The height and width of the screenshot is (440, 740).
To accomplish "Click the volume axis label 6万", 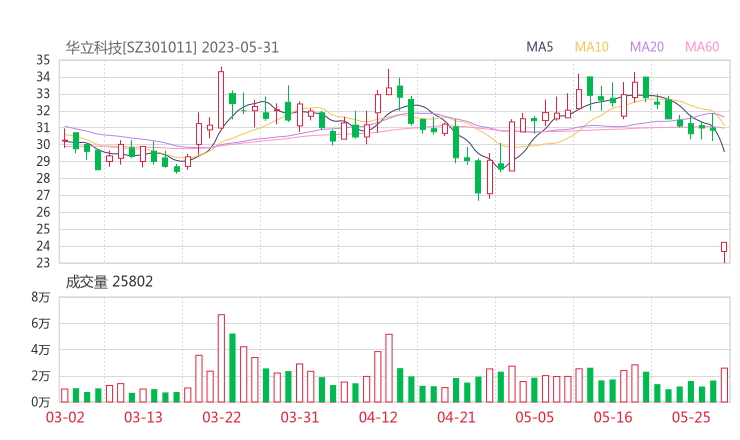I will [x=41, y=323].
